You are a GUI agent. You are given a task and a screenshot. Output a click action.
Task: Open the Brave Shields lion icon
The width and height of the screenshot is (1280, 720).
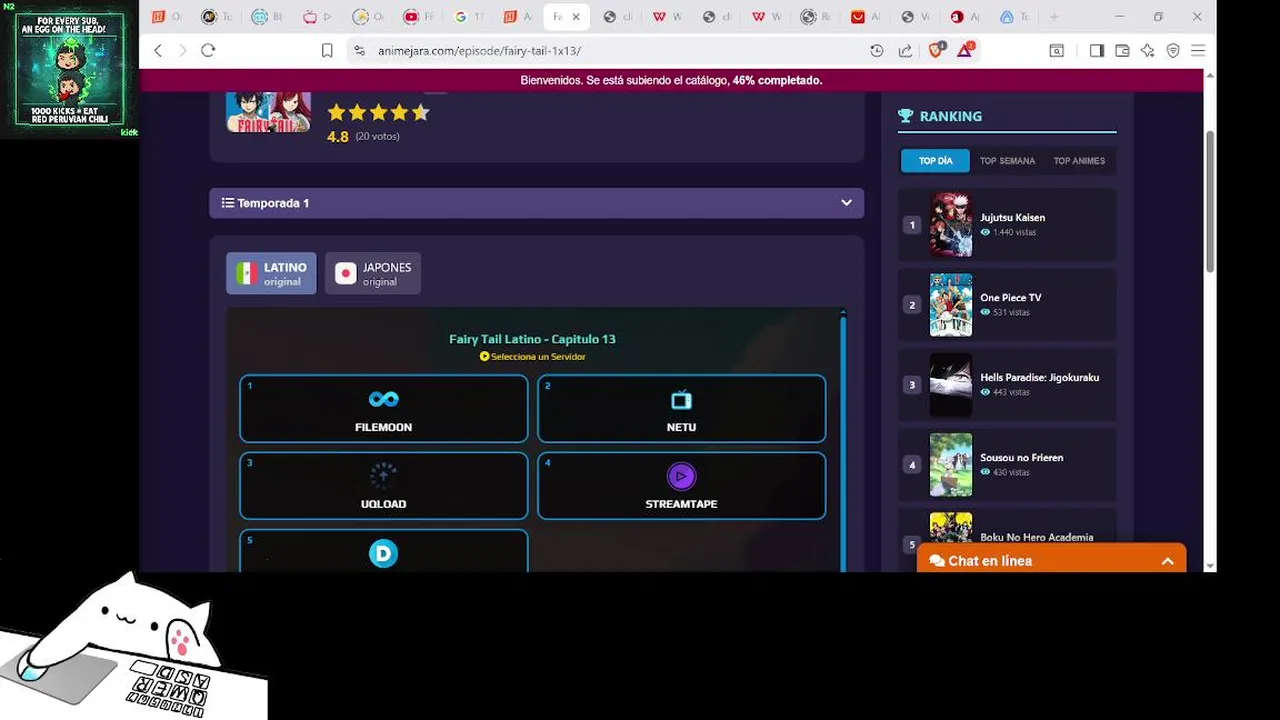[x=936, y=50]
